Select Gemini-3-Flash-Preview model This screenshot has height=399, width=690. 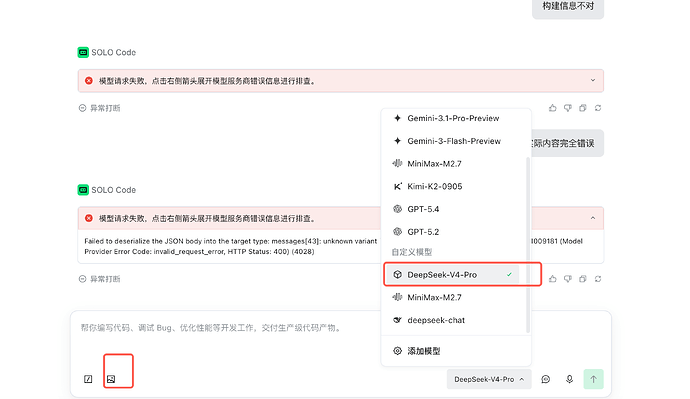(x=453, y=141)
